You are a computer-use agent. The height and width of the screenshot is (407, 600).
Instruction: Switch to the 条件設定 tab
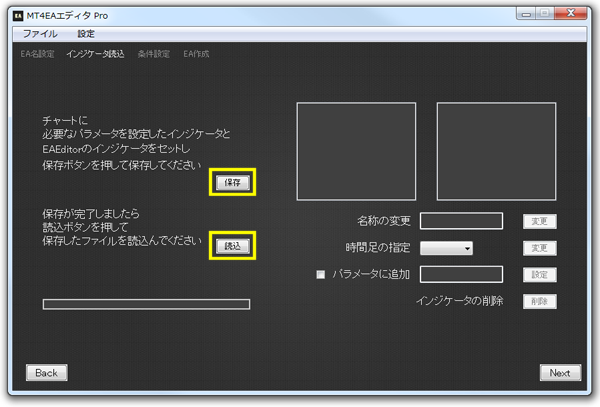(x=153, y=54)
